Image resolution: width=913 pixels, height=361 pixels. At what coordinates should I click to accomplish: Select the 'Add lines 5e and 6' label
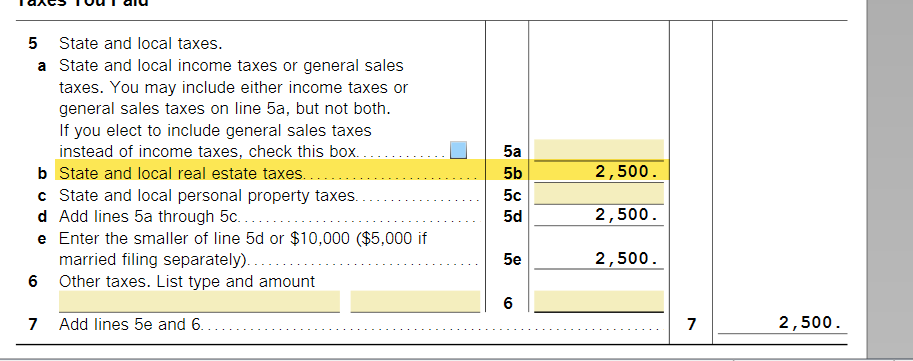(x=130, y=324)
